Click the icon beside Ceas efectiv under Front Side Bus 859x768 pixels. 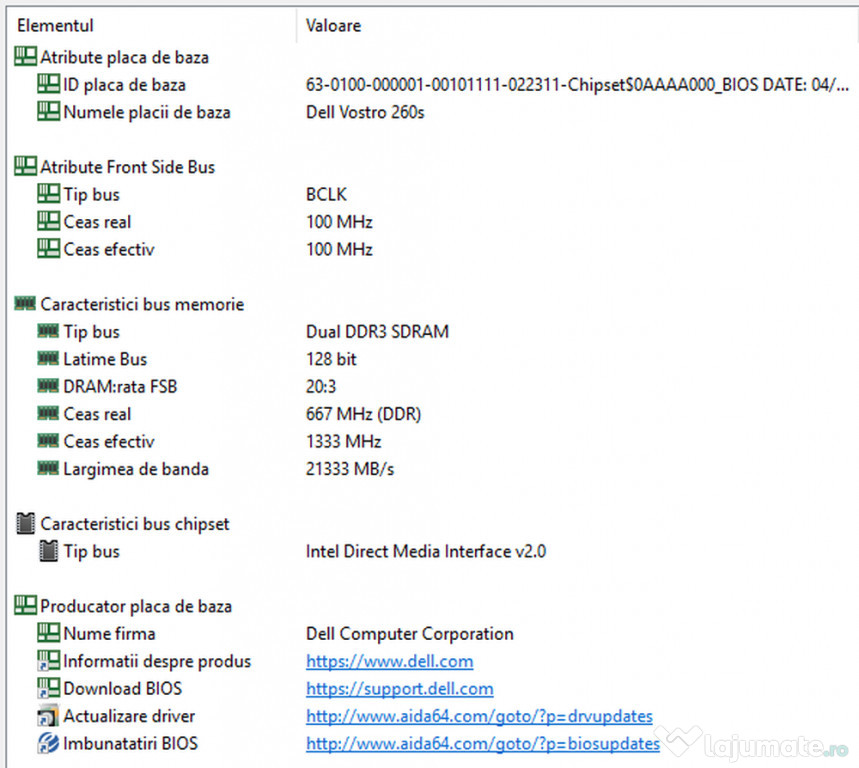click(x=48, y=248)
